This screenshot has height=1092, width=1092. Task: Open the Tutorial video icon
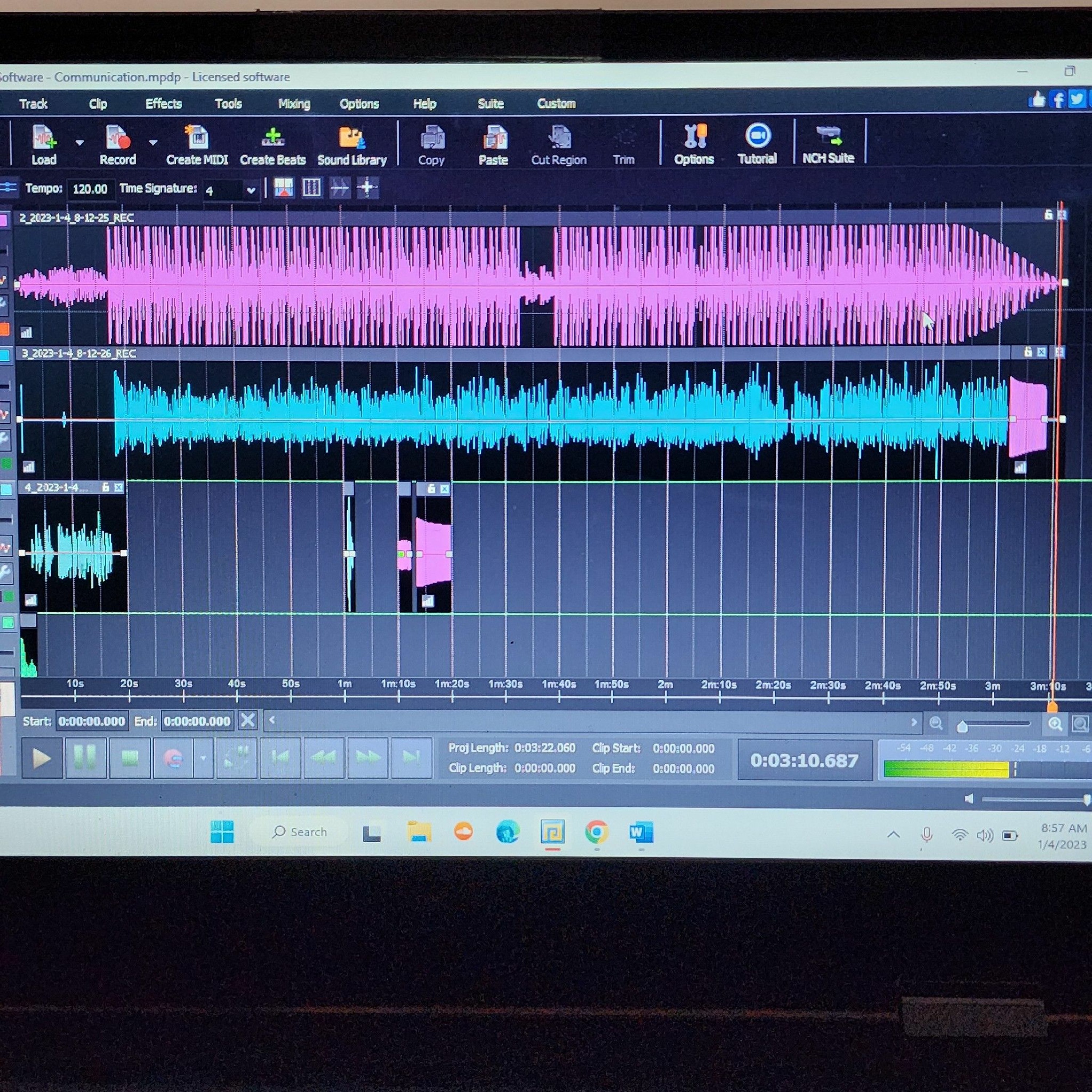pyautogui.click(x=757, y=144)
